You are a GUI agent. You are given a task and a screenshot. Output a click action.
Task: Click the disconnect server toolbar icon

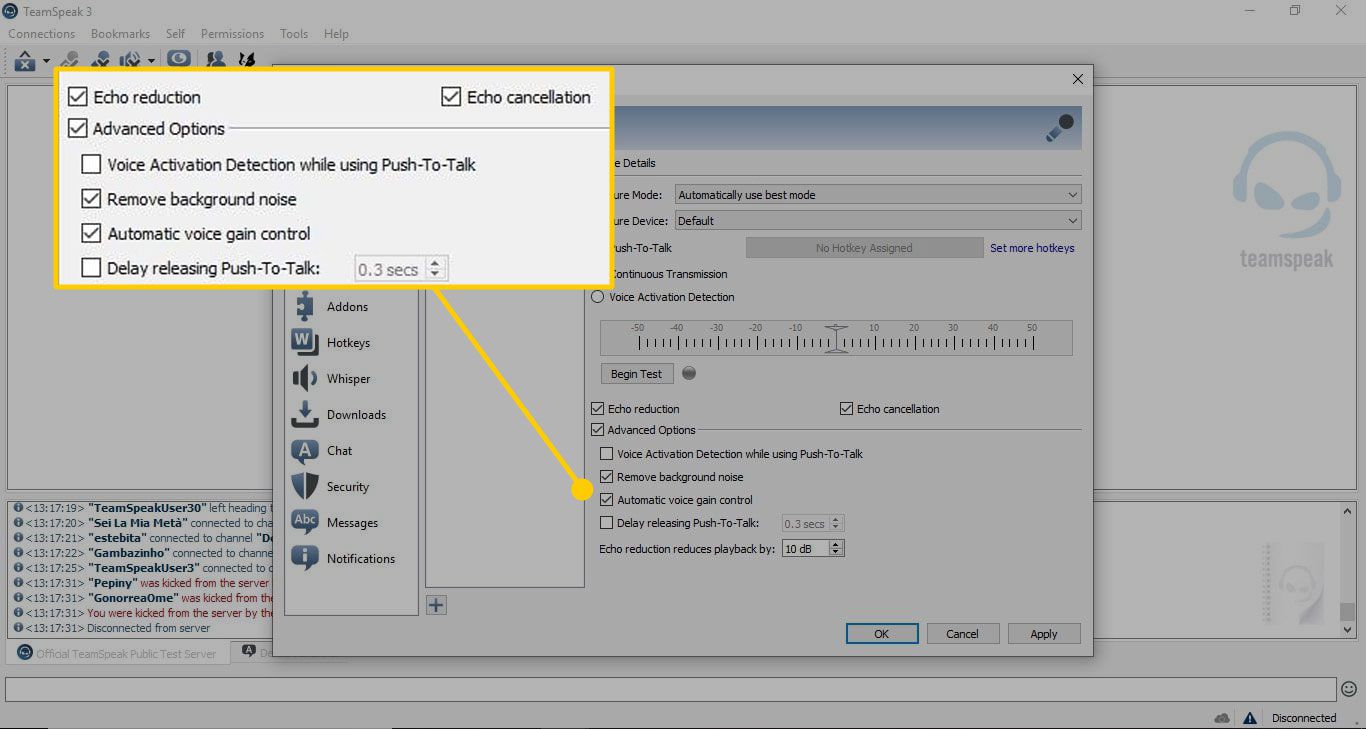click(x=25, y=61)
